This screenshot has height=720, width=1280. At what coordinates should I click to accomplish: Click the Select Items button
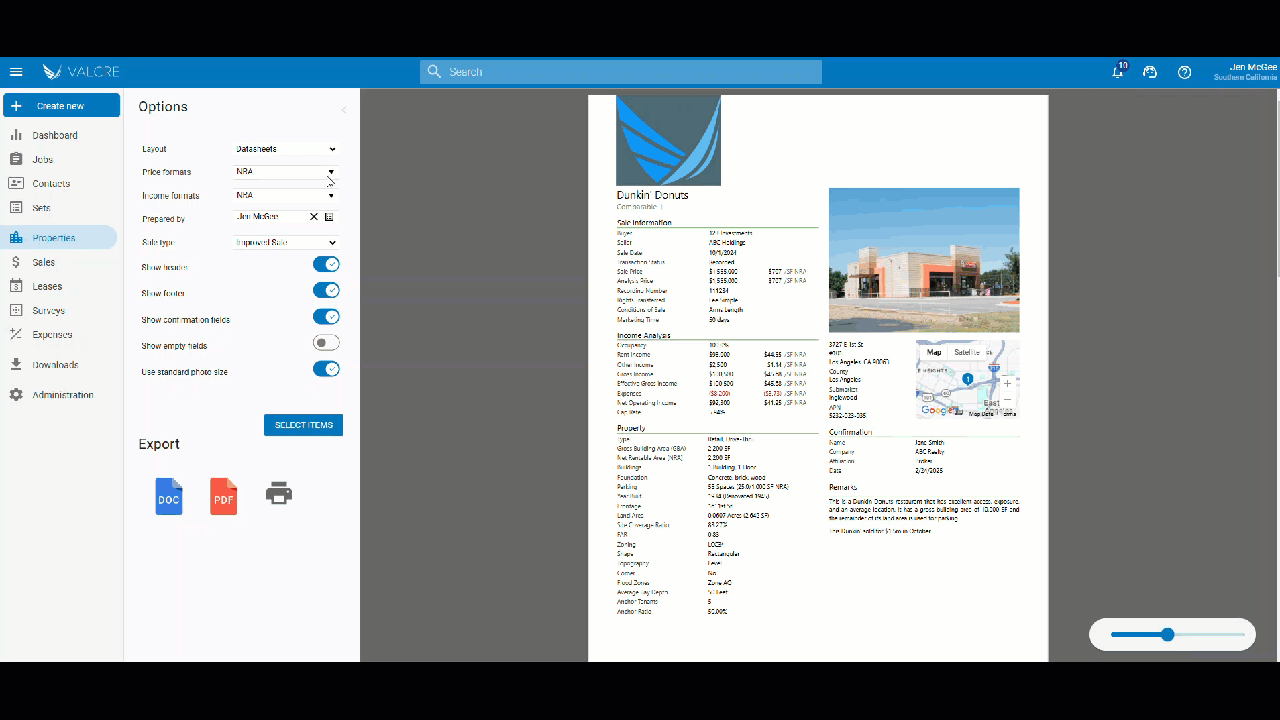tap(303, 425)
